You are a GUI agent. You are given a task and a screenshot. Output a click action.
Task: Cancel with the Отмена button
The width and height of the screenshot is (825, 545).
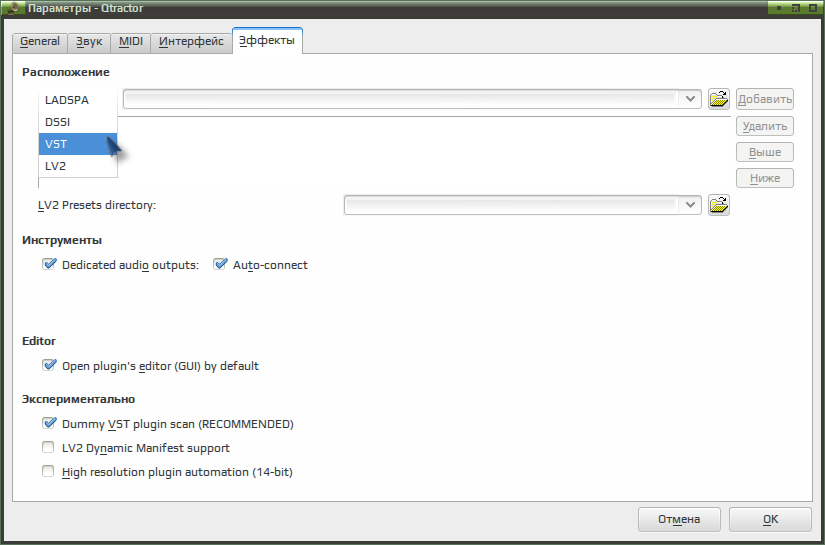679,519
